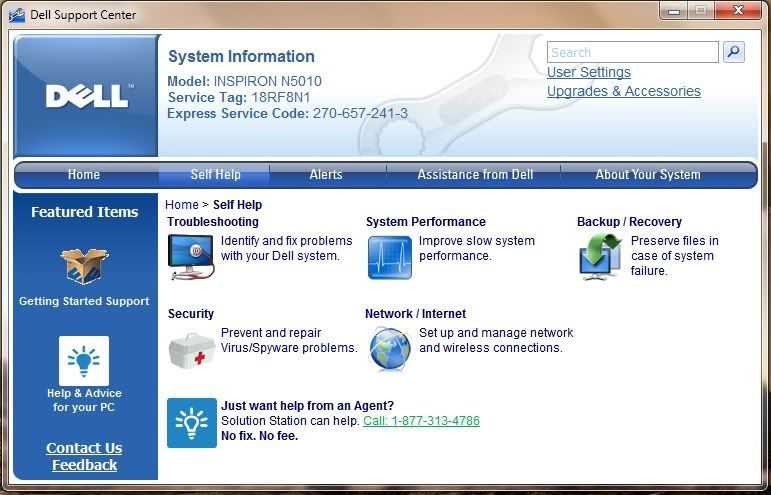Open the Backup / Recovery green arrow icon

point(601,257)
